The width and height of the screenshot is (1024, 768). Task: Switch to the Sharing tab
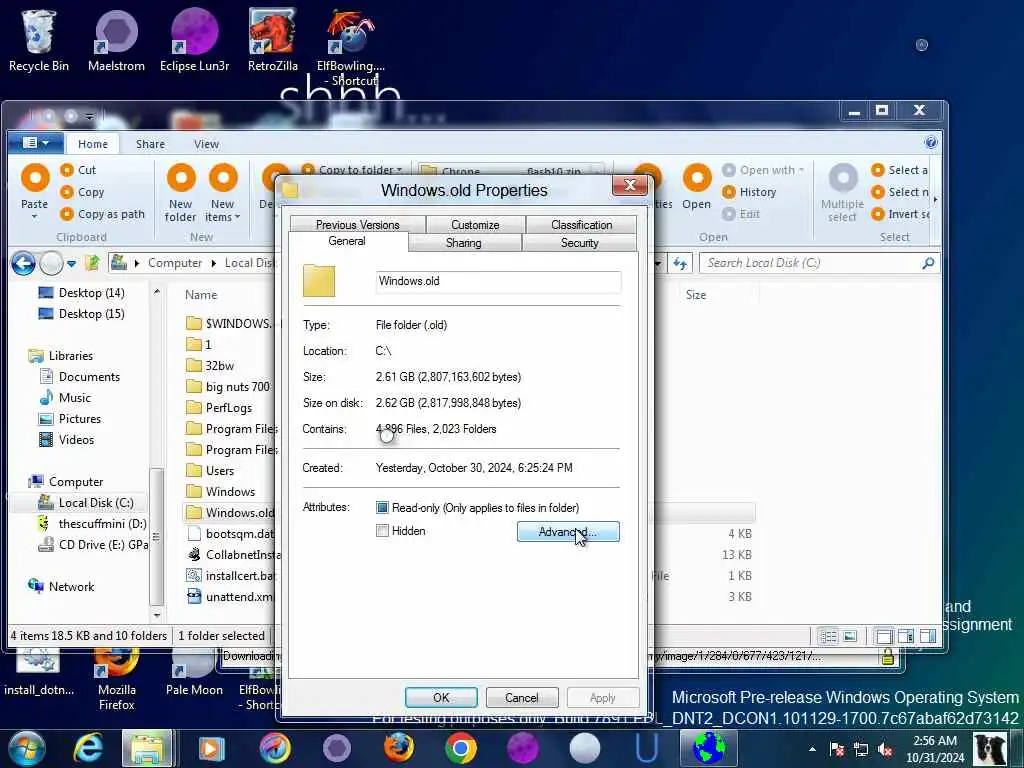(464, 243)
